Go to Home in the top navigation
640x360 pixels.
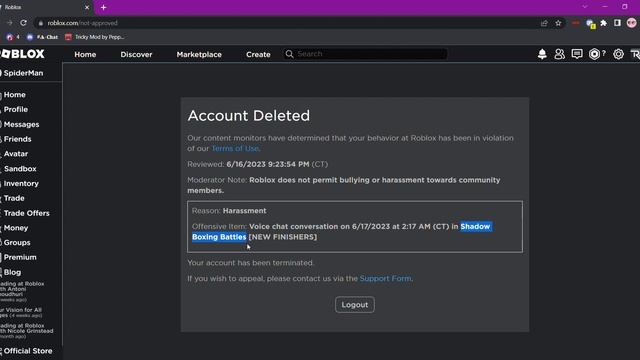click(x=85, y=54)
